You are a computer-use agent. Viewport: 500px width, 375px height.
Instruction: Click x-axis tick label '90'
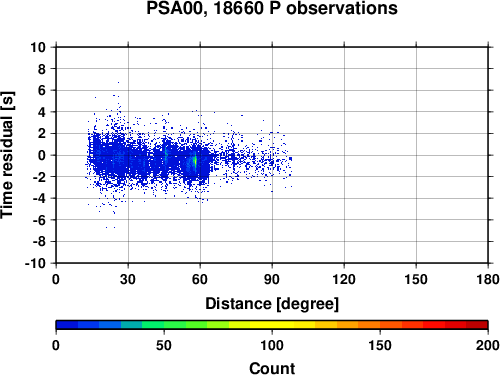pos(272,279)
